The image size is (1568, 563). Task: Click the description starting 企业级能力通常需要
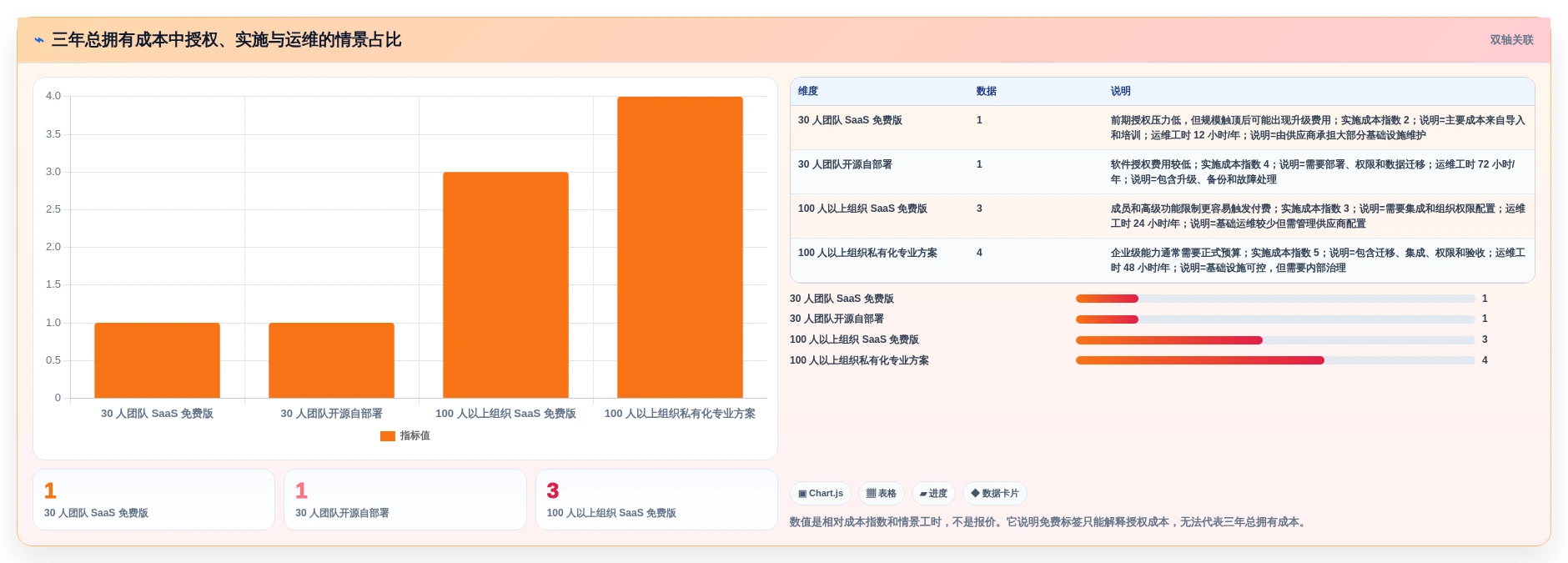click(1318, 260)
